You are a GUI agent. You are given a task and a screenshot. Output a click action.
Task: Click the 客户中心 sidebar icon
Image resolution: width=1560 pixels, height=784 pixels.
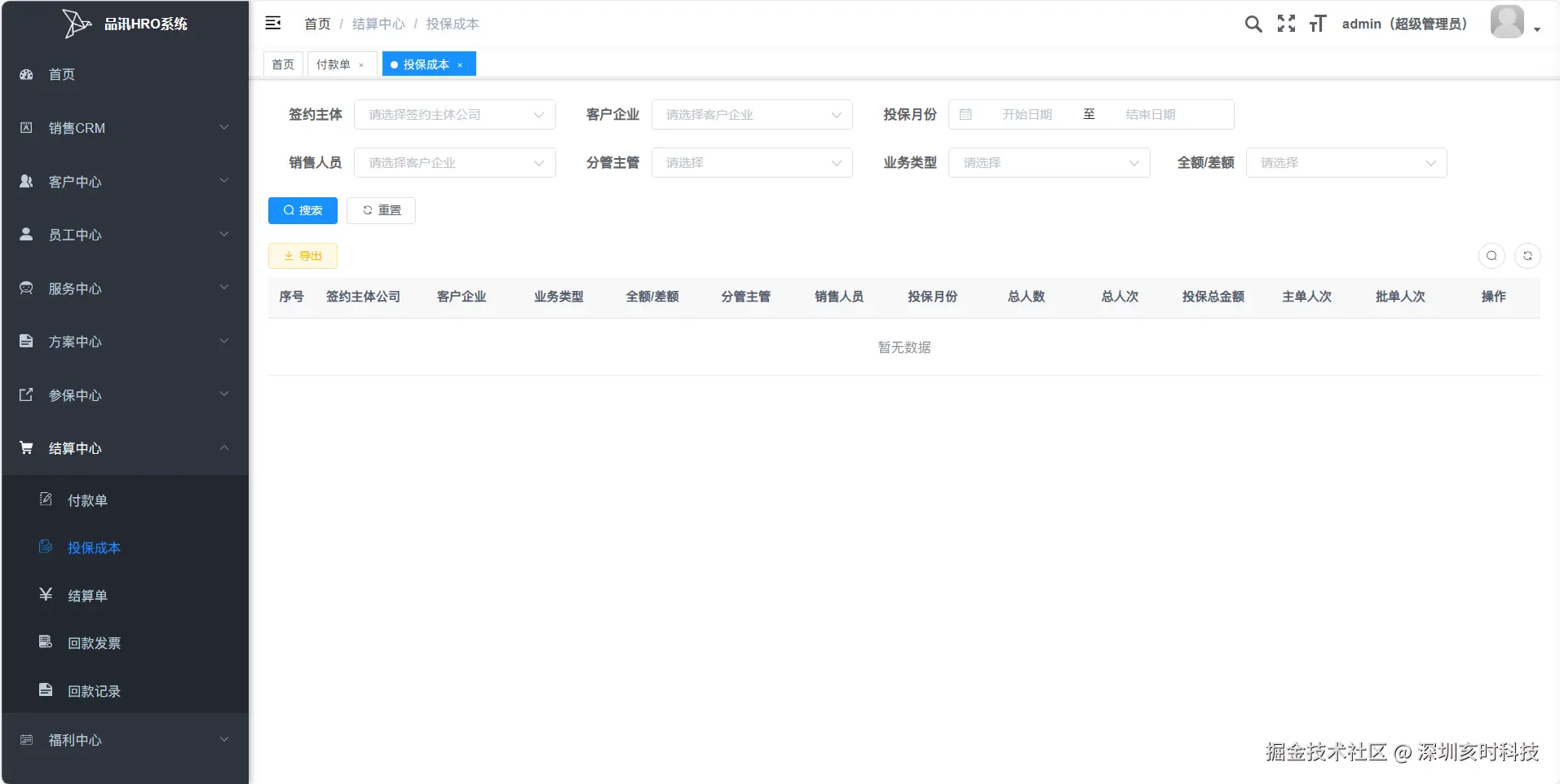point(26,181)
